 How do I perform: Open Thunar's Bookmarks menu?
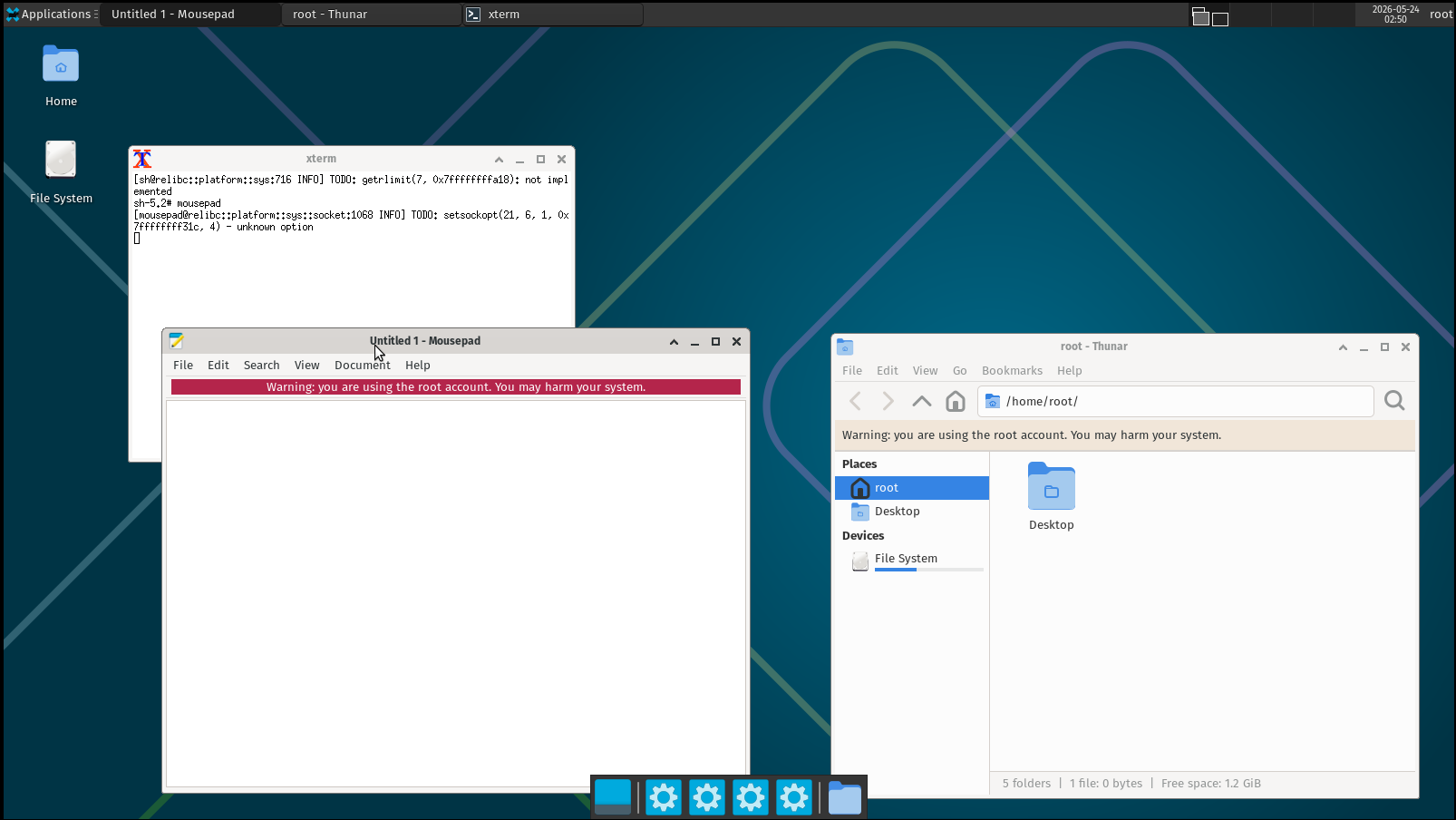[x=1012, y=371]
